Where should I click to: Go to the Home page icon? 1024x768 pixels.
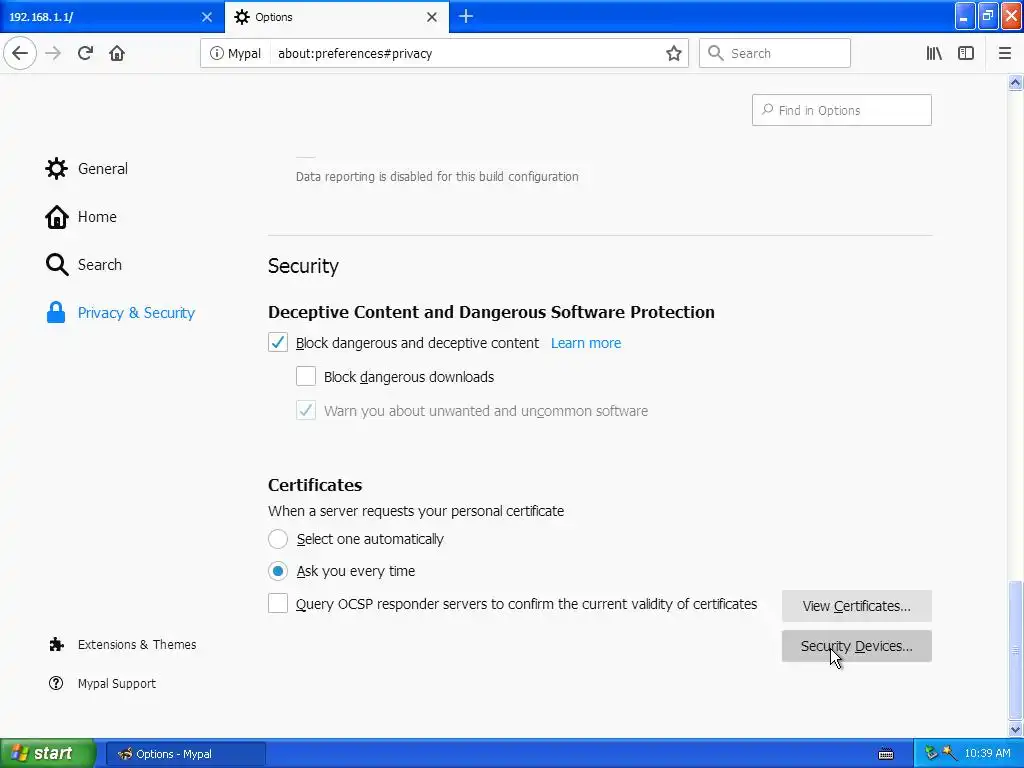[117, 53]
